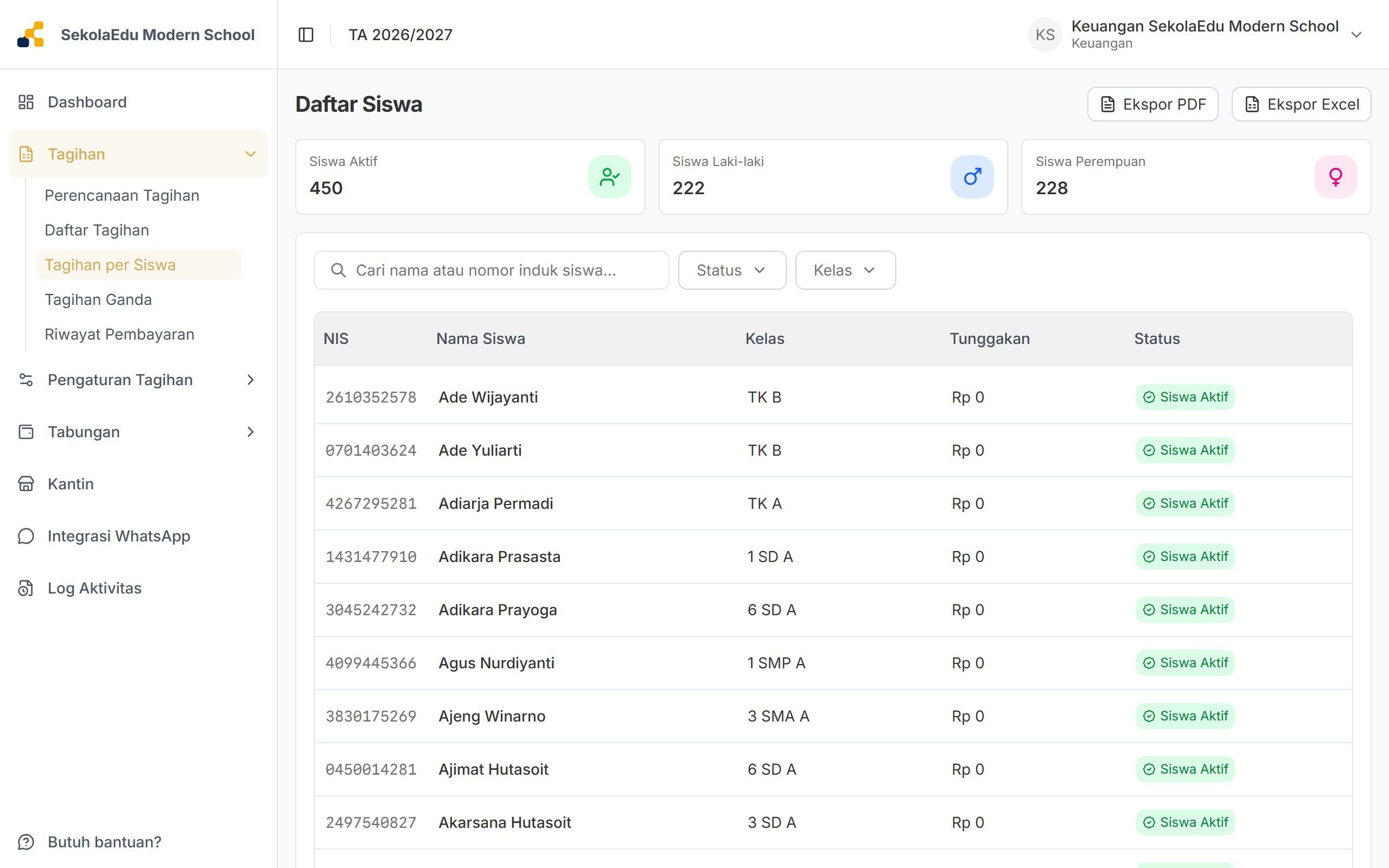
Task: Click the Dashboard grid icon
Action: coord(26,102)
